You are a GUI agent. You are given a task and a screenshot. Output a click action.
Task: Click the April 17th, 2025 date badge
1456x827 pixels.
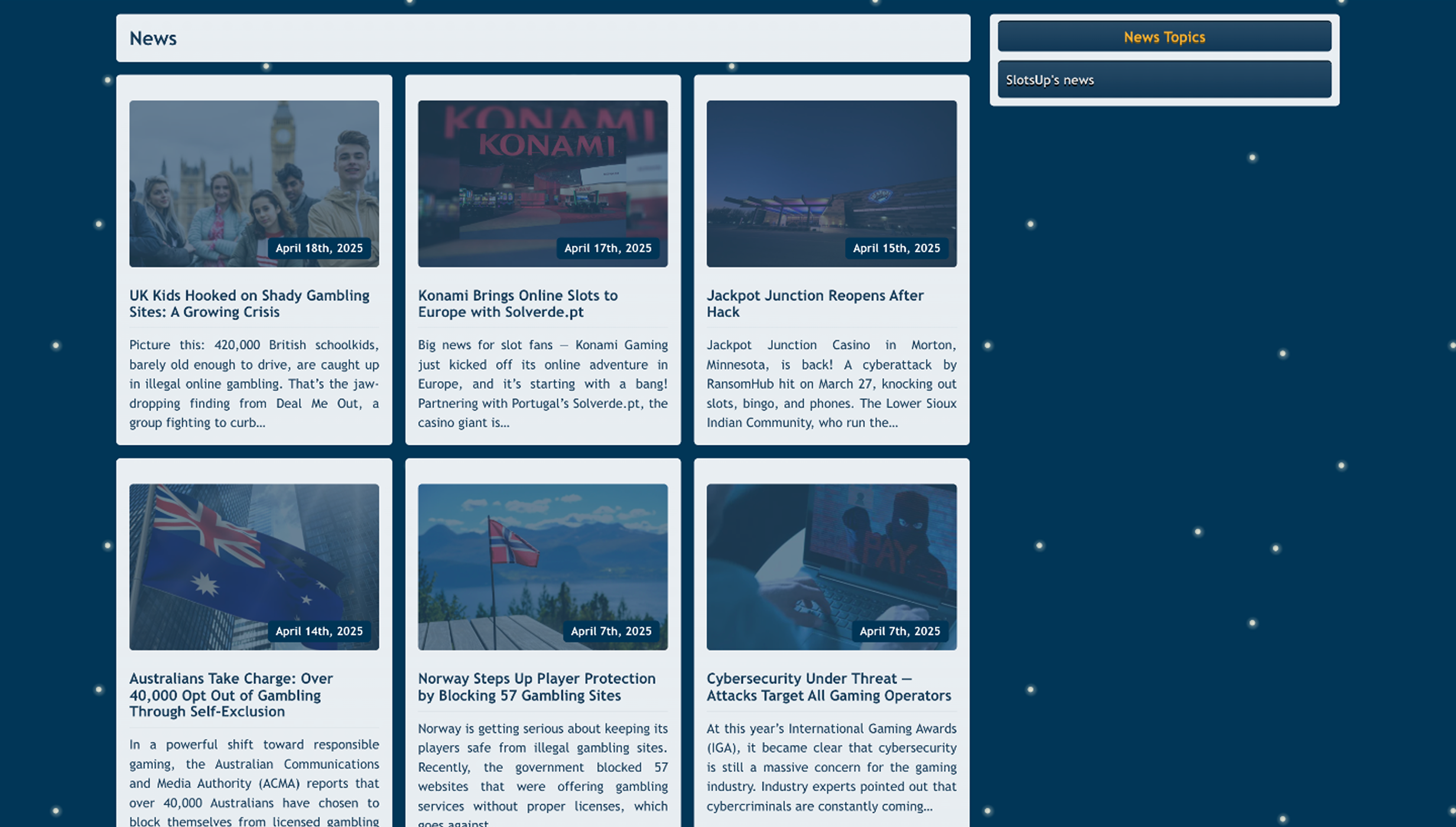point(607,248)
